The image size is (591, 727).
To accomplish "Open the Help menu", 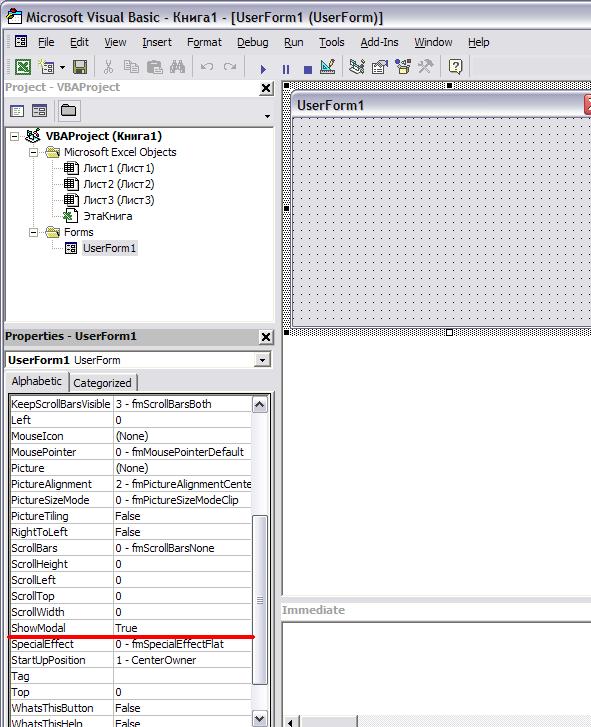I will [x=478, y=42].
